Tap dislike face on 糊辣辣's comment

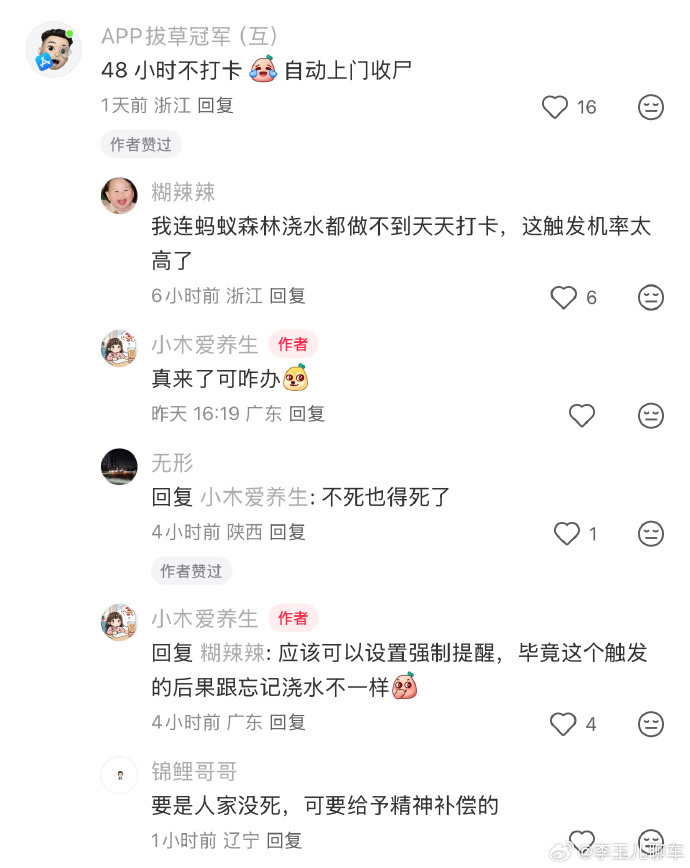point(651,297)
